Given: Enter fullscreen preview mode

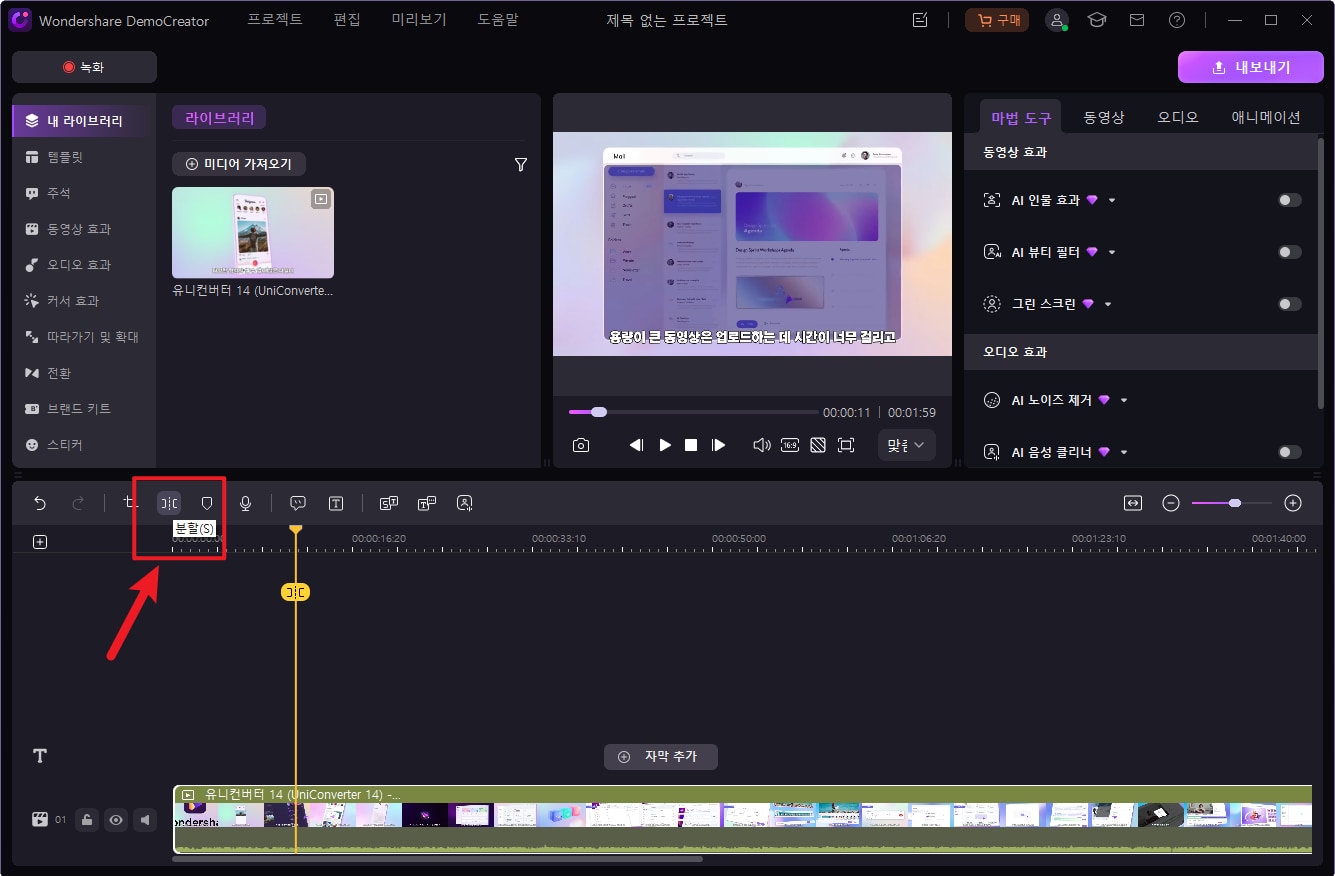Looking at the screenshot, I should [x=846, y=445].
